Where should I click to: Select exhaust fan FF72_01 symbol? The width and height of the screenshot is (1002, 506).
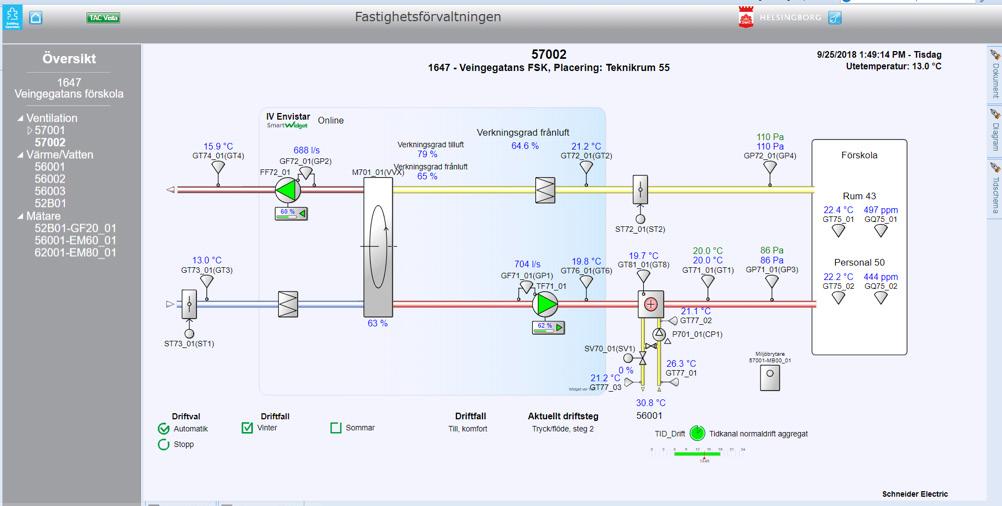click(x=287, y=190)
